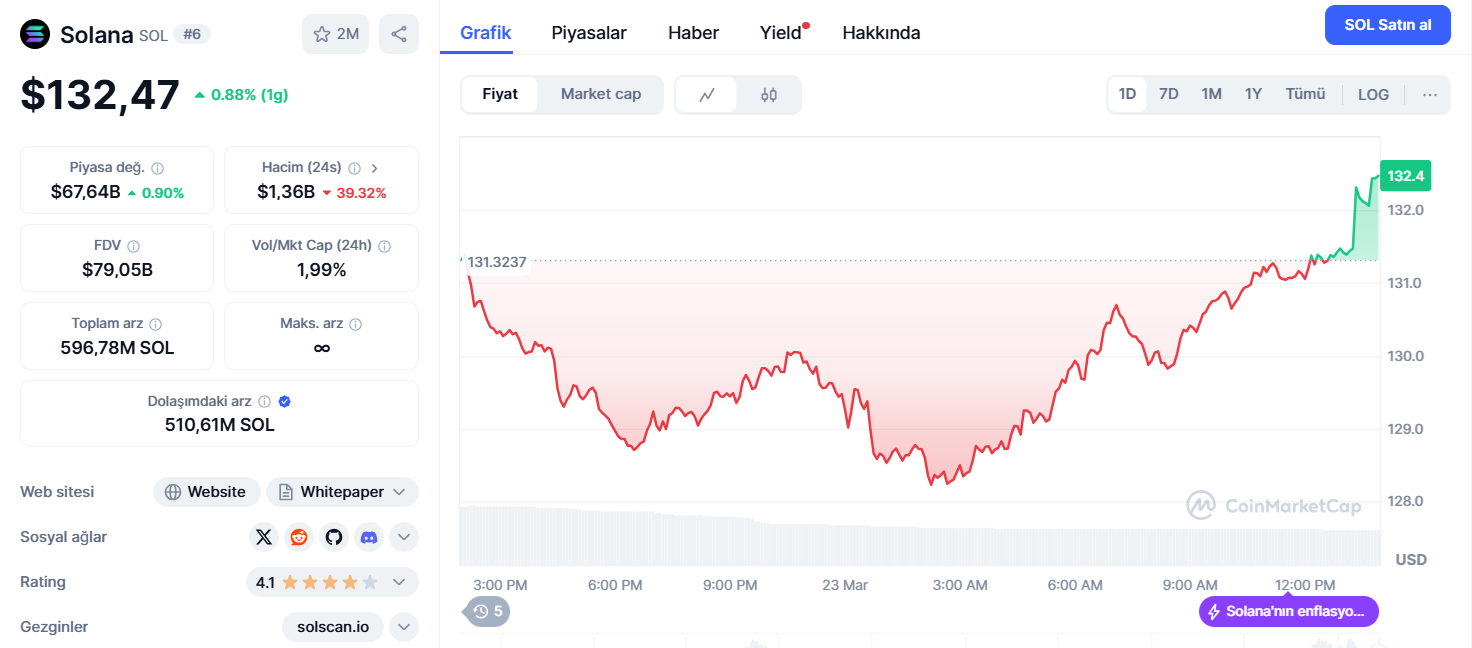Select the Fiyat chart toggle
This screenshot has width=1472, height=648.
point(500,94)
